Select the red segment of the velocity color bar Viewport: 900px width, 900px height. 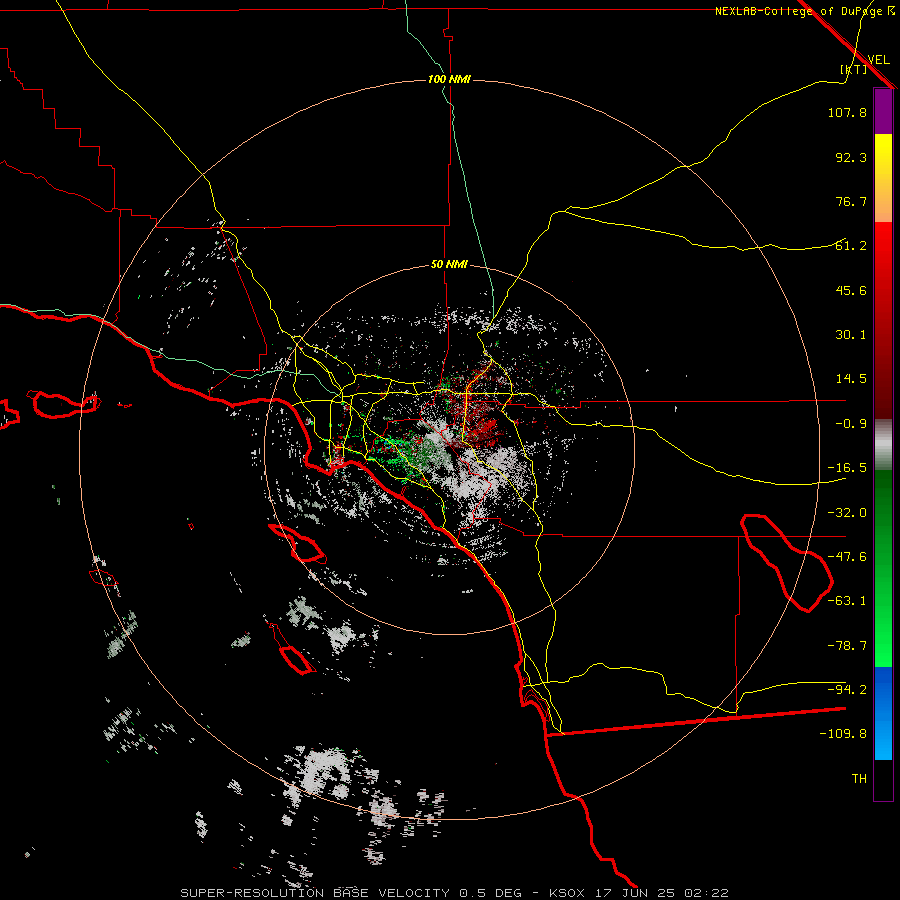point(883,320)
